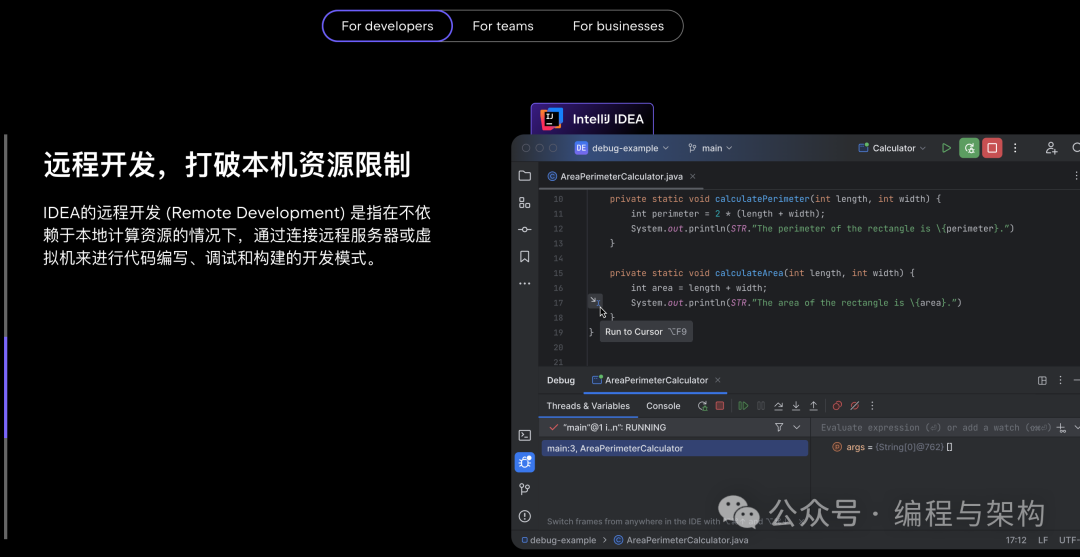Open the Commit tool window icon
This screenshot has width=1080, height=557.
pos(525,229)
